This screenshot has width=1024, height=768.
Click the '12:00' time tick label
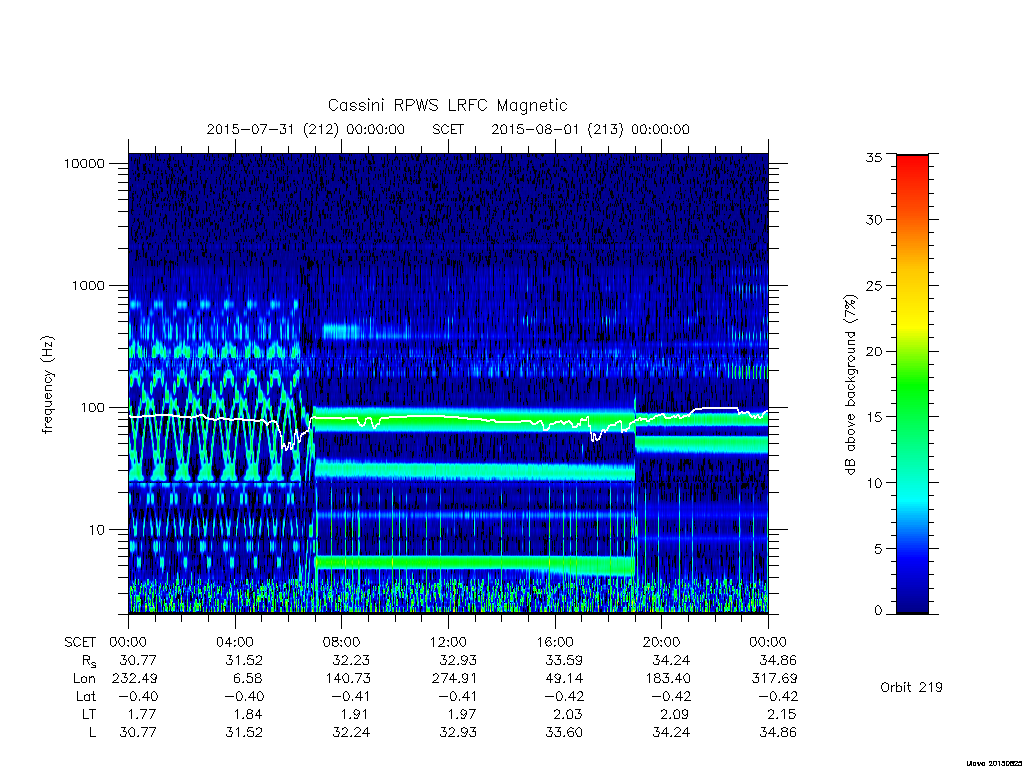(448, 642)
